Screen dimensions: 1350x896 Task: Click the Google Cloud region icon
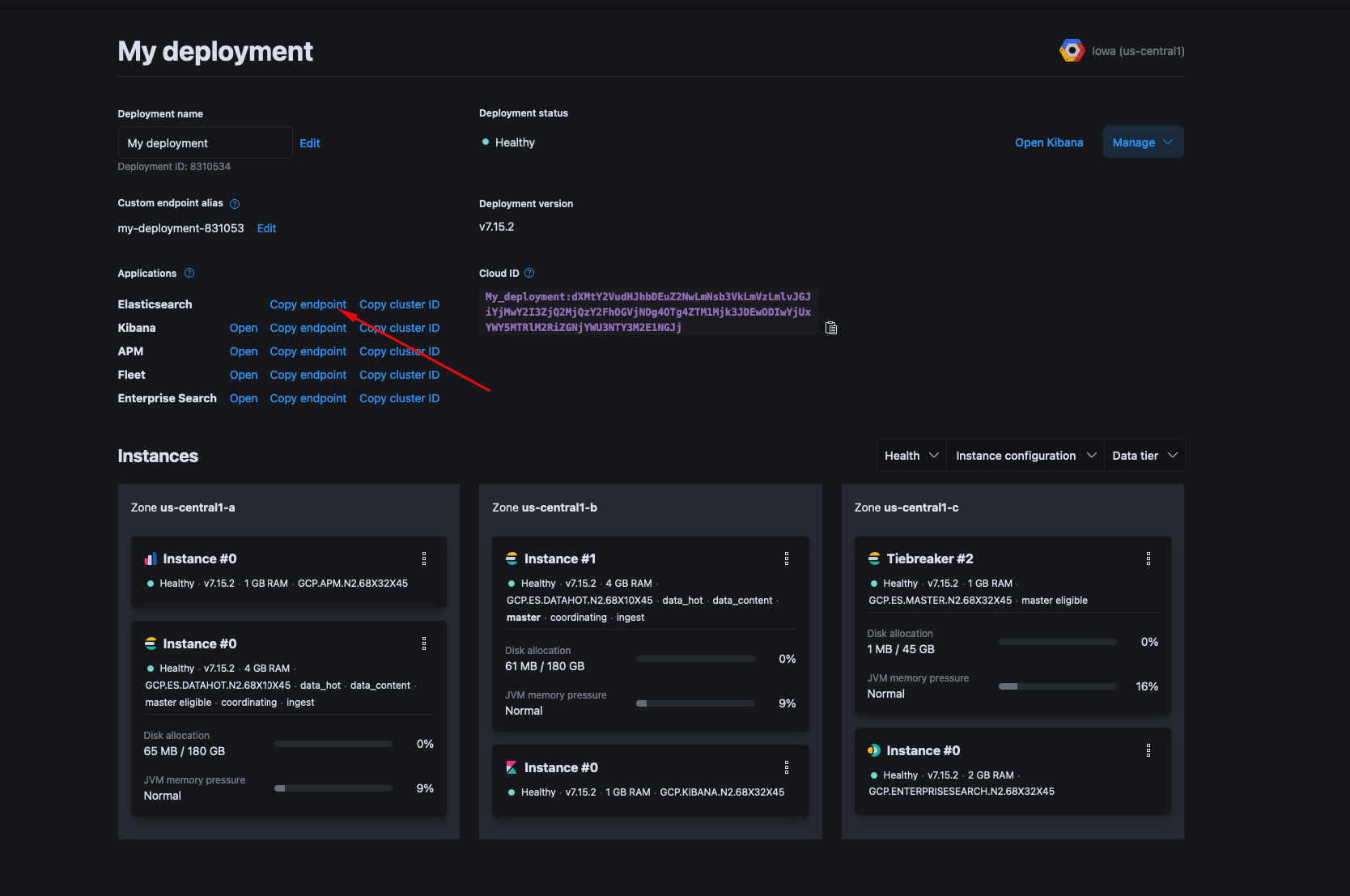click(x=1072, y=50)
